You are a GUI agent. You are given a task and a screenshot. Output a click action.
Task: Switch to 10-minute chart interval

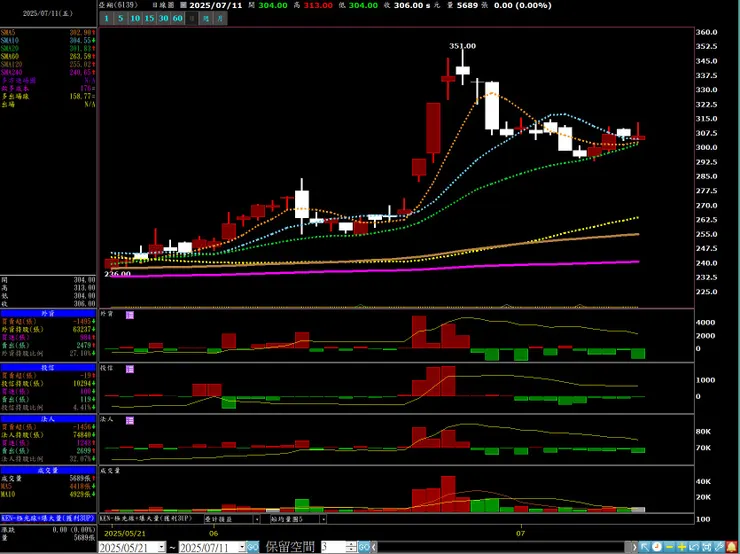[x=135, y=18]
